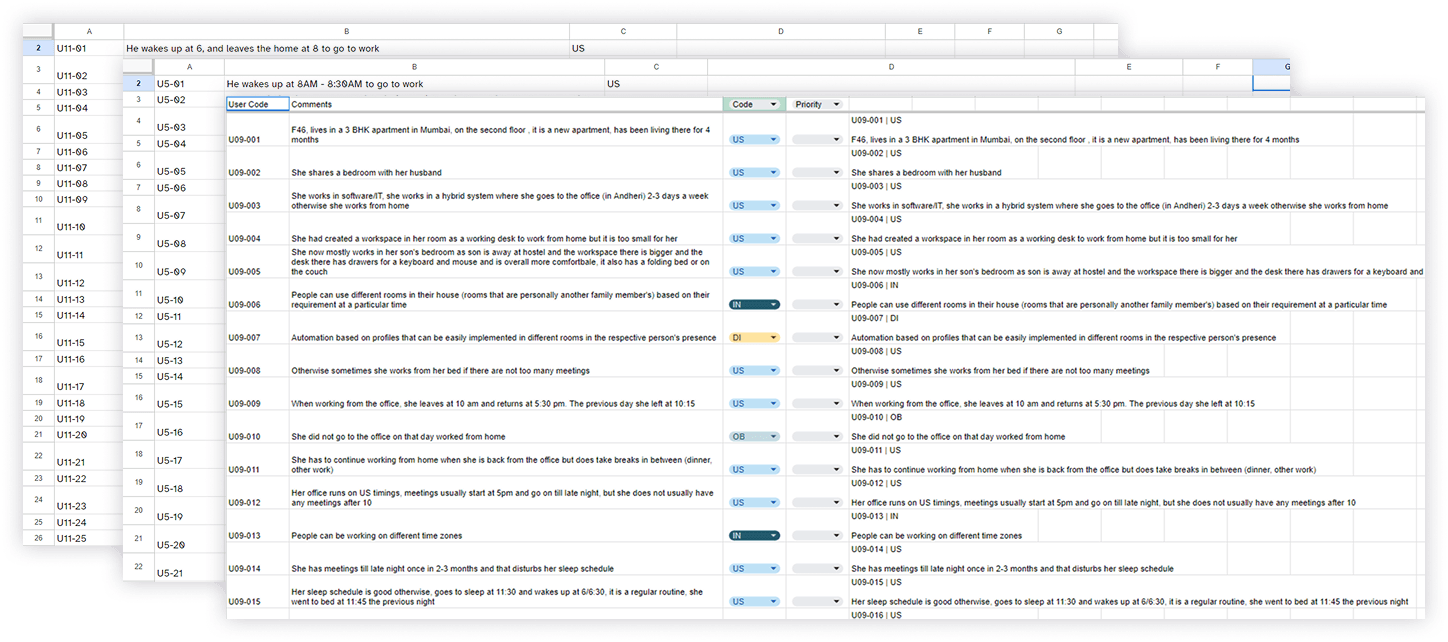1448x642 pixels.
Task: Click the comment 'People can be working on different time zones'
Action: click(x=376, y=536)
